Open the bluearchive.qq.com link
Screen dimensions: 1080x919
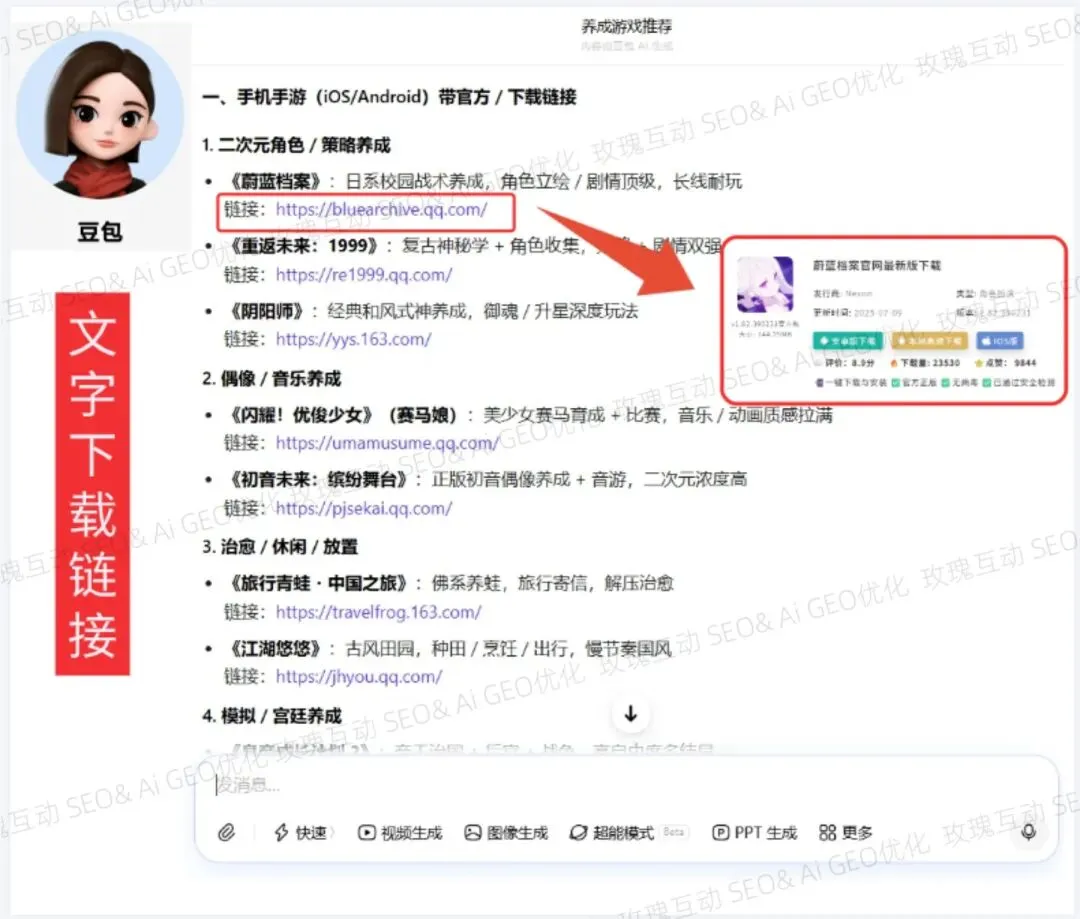[x=382, y=209]
